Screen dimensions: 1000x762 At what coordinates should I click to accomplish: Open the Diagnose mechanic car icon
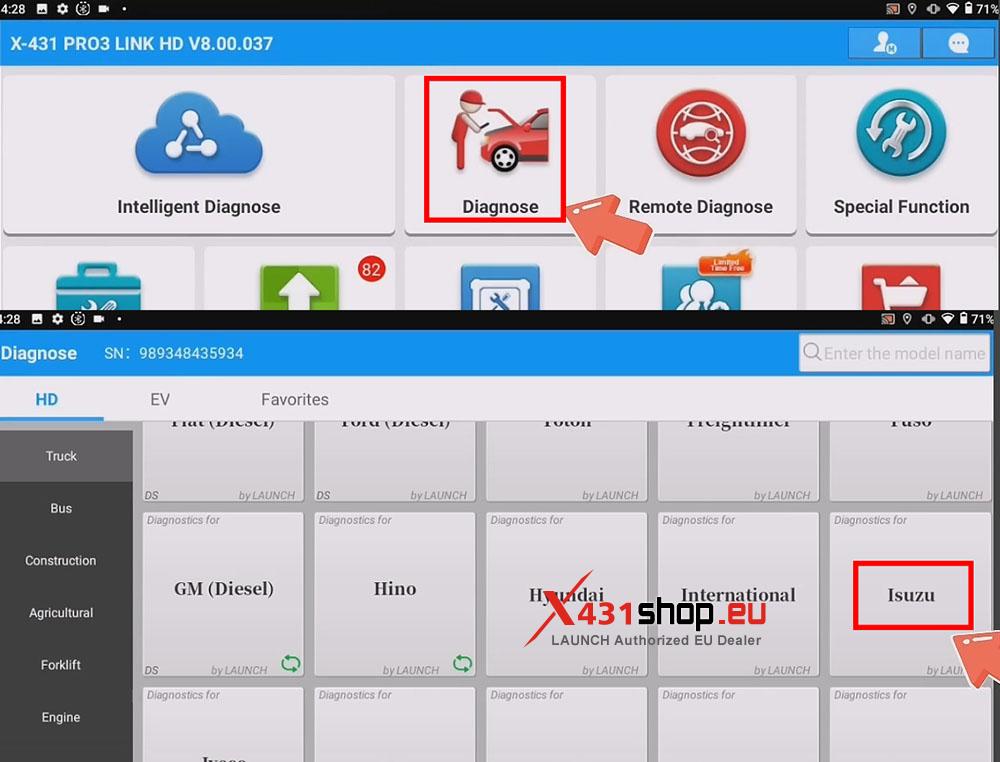499,131
